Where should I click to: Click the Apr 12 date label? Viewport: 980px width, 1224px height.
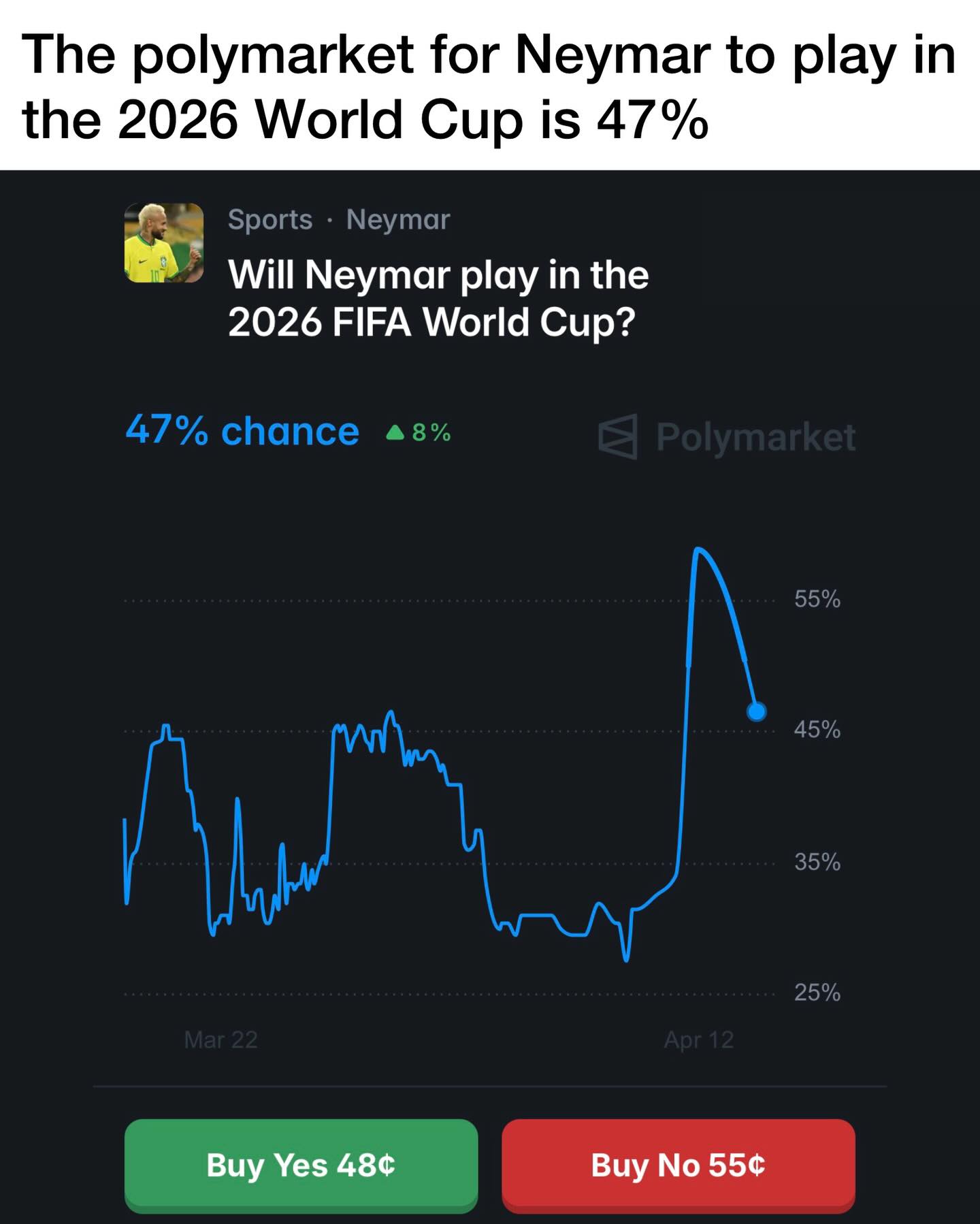click(x=699, y=1040)
